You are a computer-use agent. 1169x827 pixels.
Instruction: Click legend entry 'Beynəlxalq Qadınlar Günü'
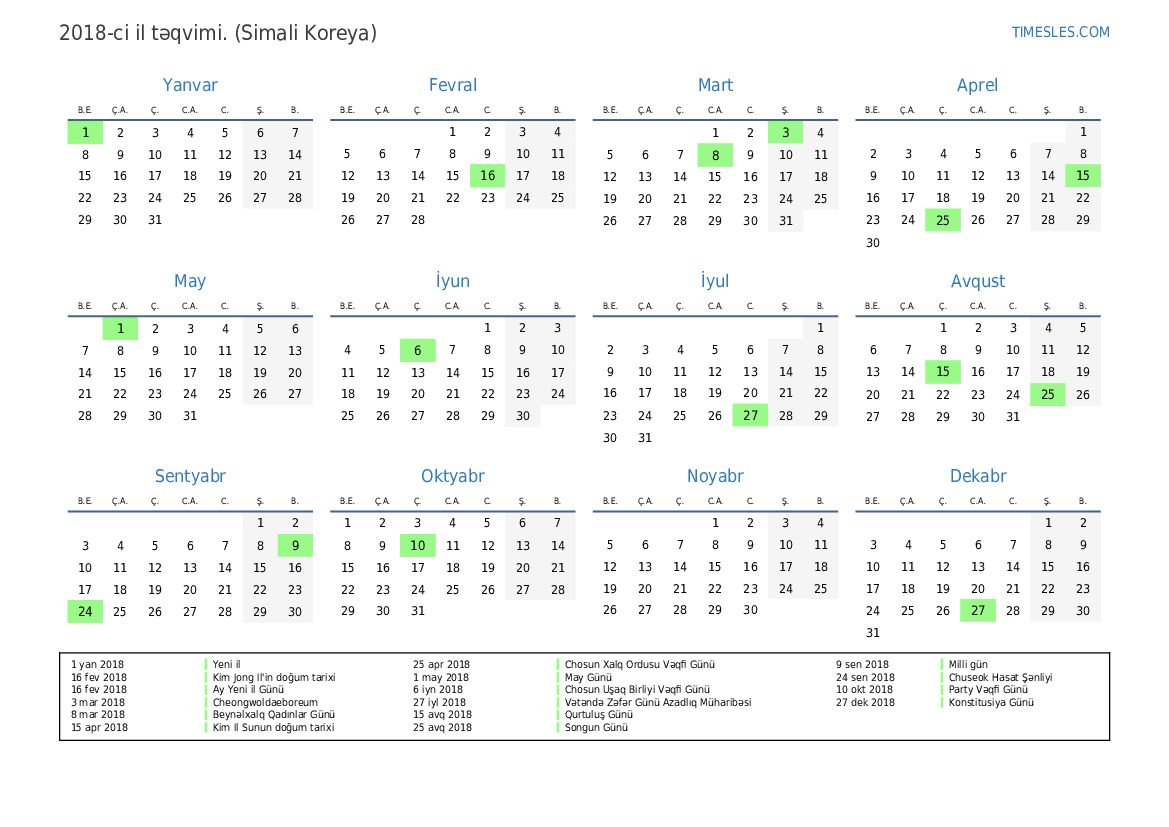click(x=274, y=714)
